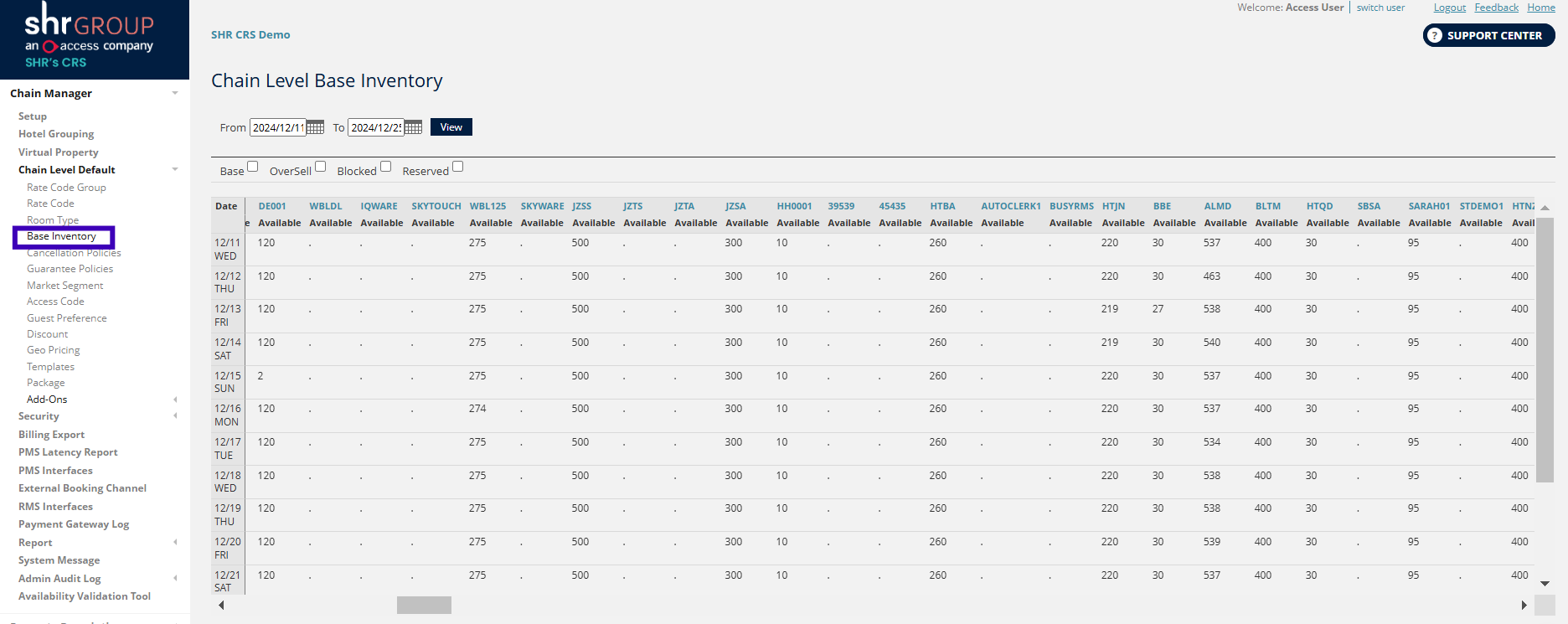This screenshot has width=1568, height=624.
Task: Click the table scroll up arrow
Action: [x=1545, y=207]
